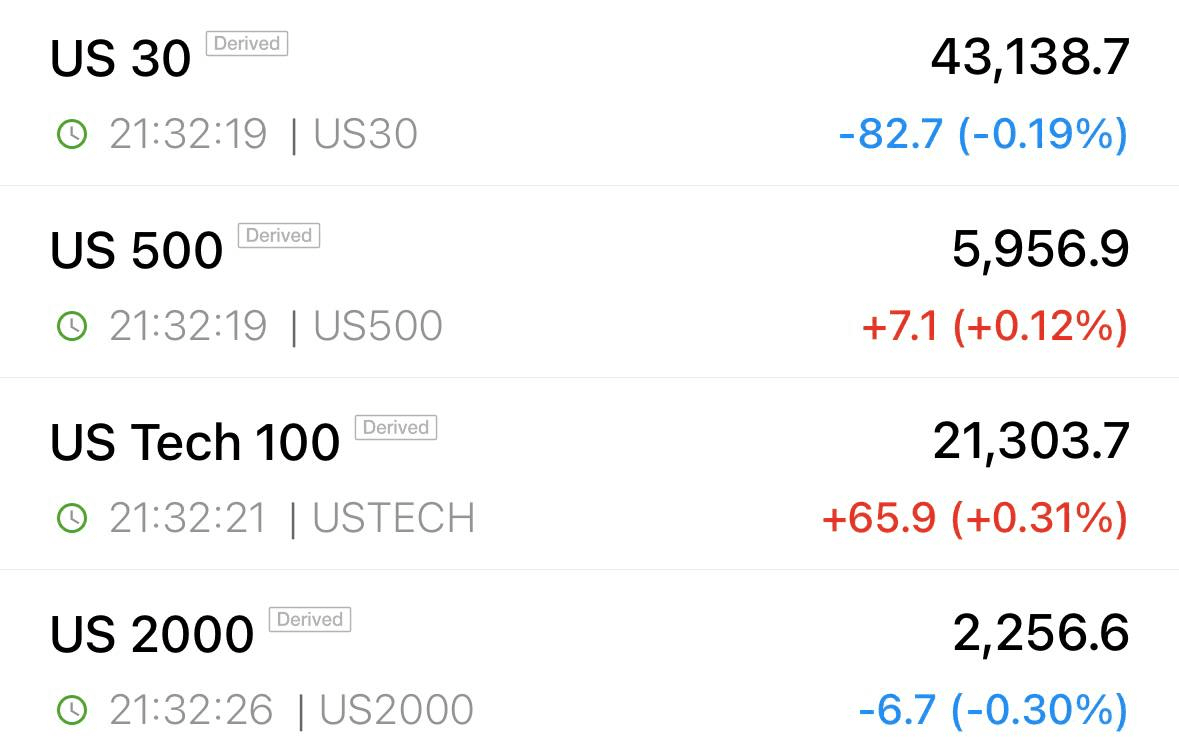Click the clock icon in US 2000 row
Image resolution: width=1179 pixels, height=748 pixels.
click(72, 710)
